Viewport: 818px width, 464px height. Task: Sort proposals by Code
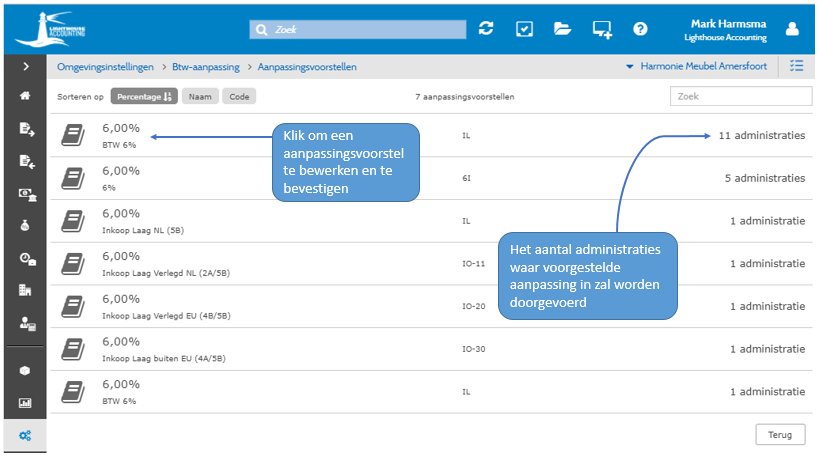click(x=239, y=96)
